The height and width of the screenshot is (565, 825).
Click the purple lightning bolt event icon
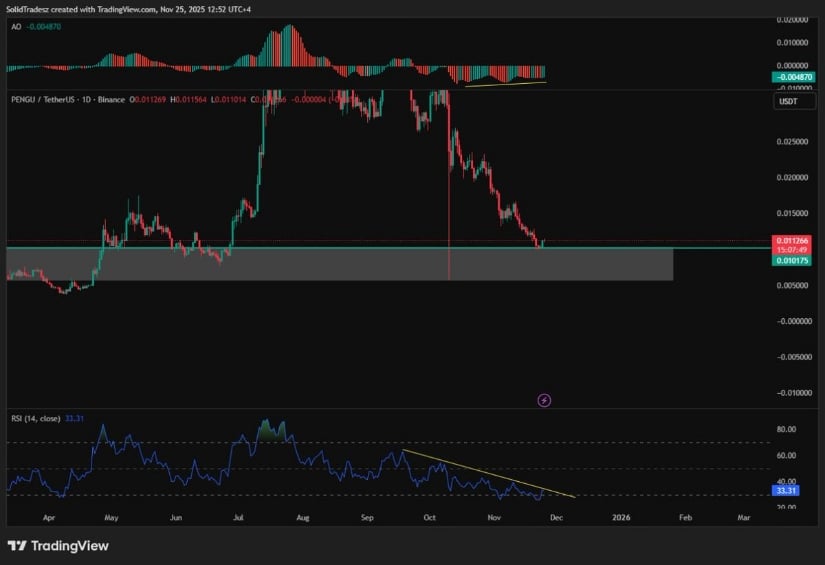[x=544, y=400]
